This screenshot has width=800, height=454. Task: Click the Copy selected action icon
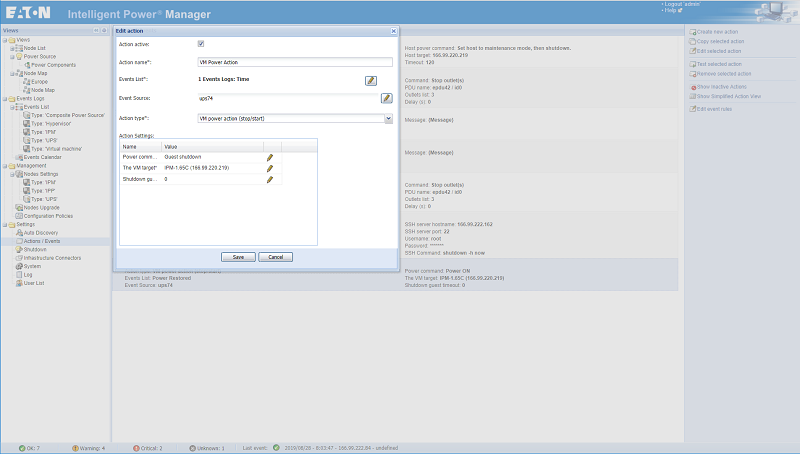pyautogui.click(x=692, y=41)
